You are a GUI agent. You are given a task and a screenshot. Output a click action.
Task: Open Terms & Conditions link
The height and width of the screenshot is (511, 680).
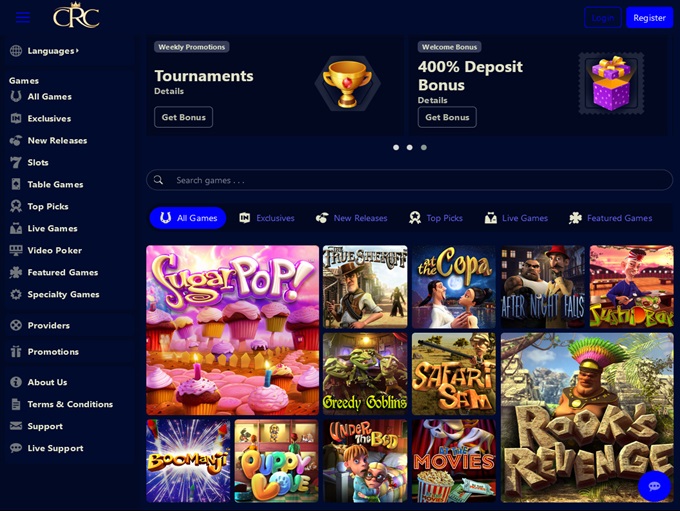(70, 404)
